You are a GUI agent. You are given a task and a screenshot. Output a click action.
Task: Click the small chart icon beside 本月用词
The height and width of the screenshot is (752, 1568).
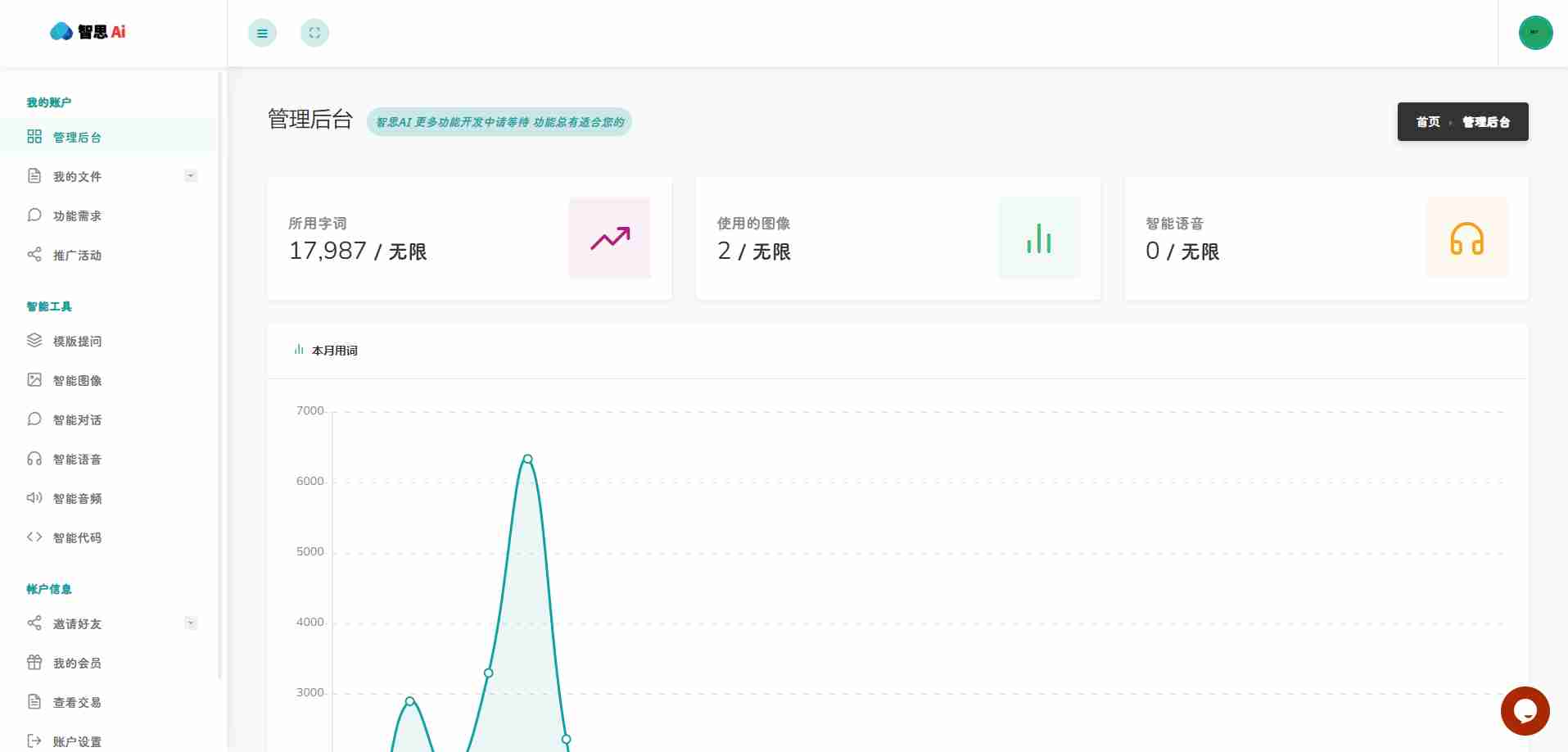click(x=299, y=350)
